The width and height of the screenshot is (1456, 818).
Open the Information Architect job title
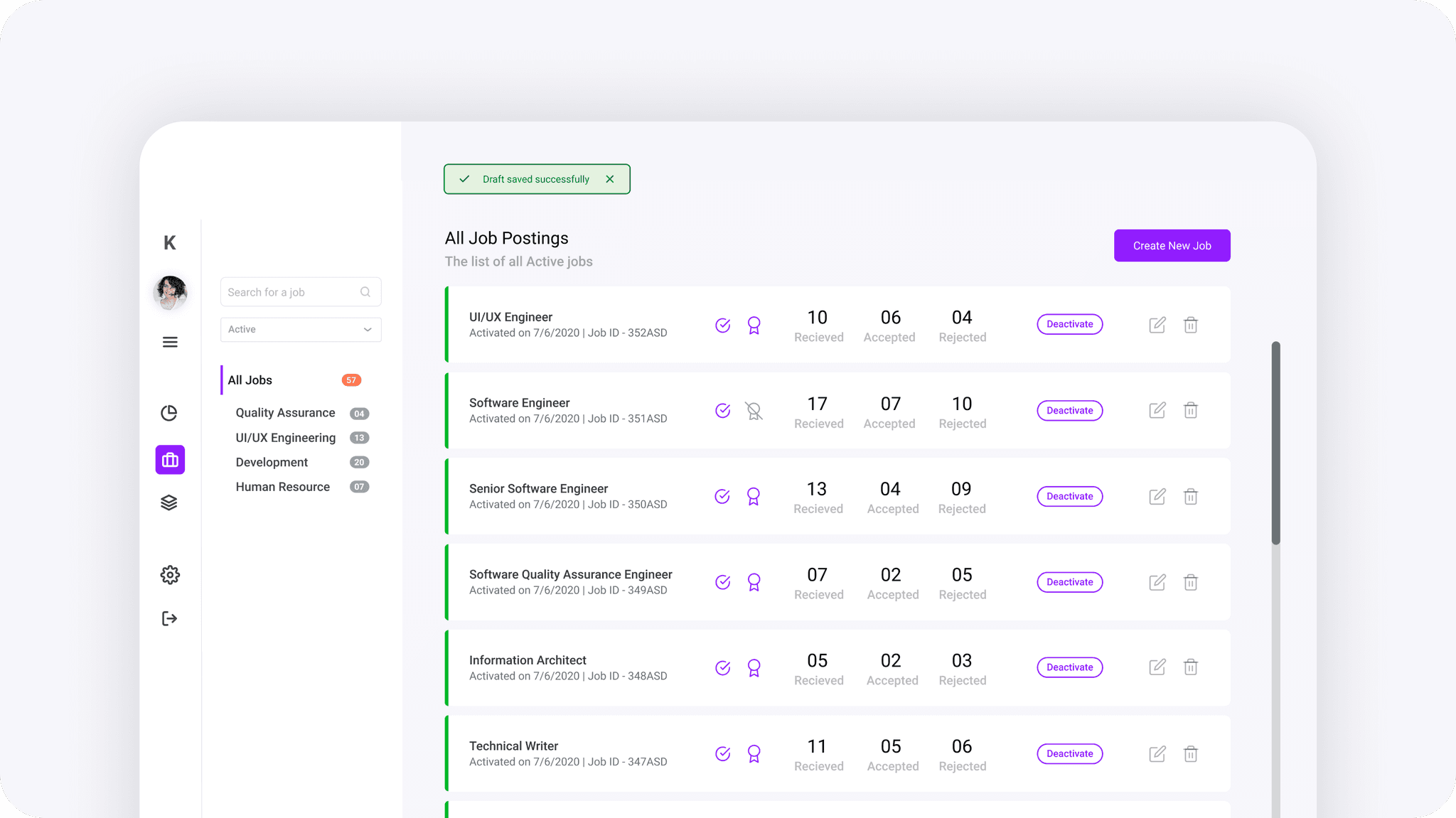point(528,660)
